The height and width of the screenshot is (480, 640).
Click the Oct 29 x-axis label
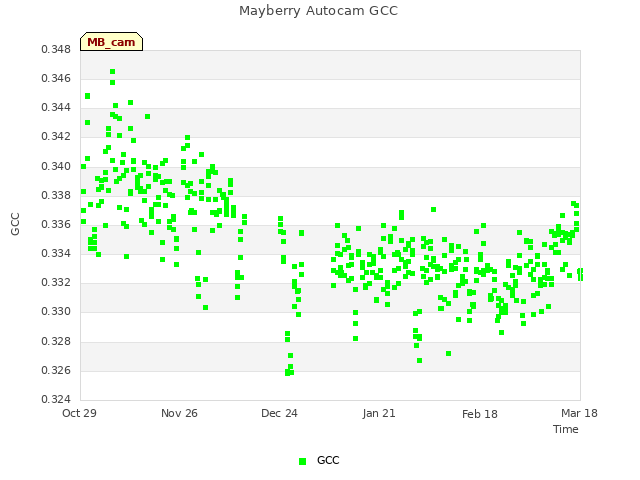[79, 413]
